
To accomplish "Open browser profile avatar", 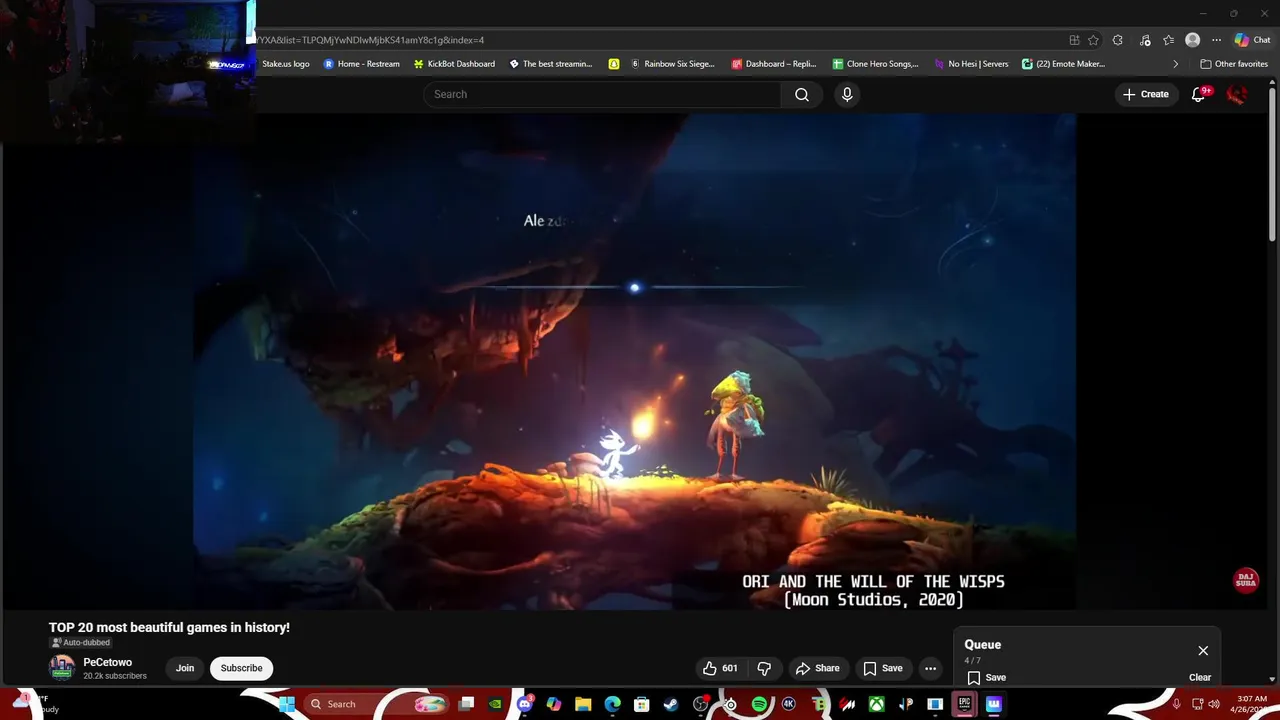I will coord(1192,40).
